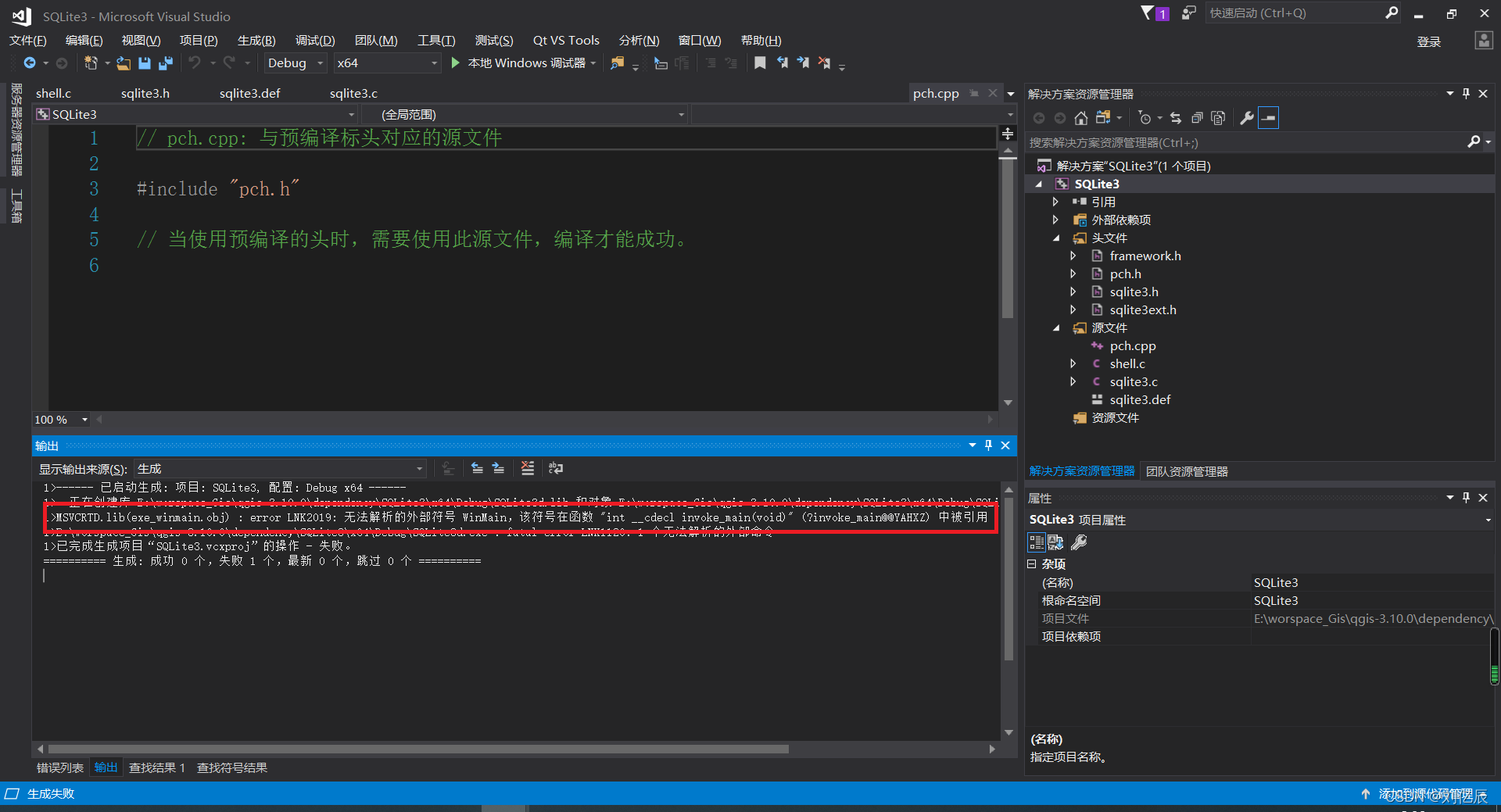
Task: Click the Open File folder icon
Action: tap(124, 63)
